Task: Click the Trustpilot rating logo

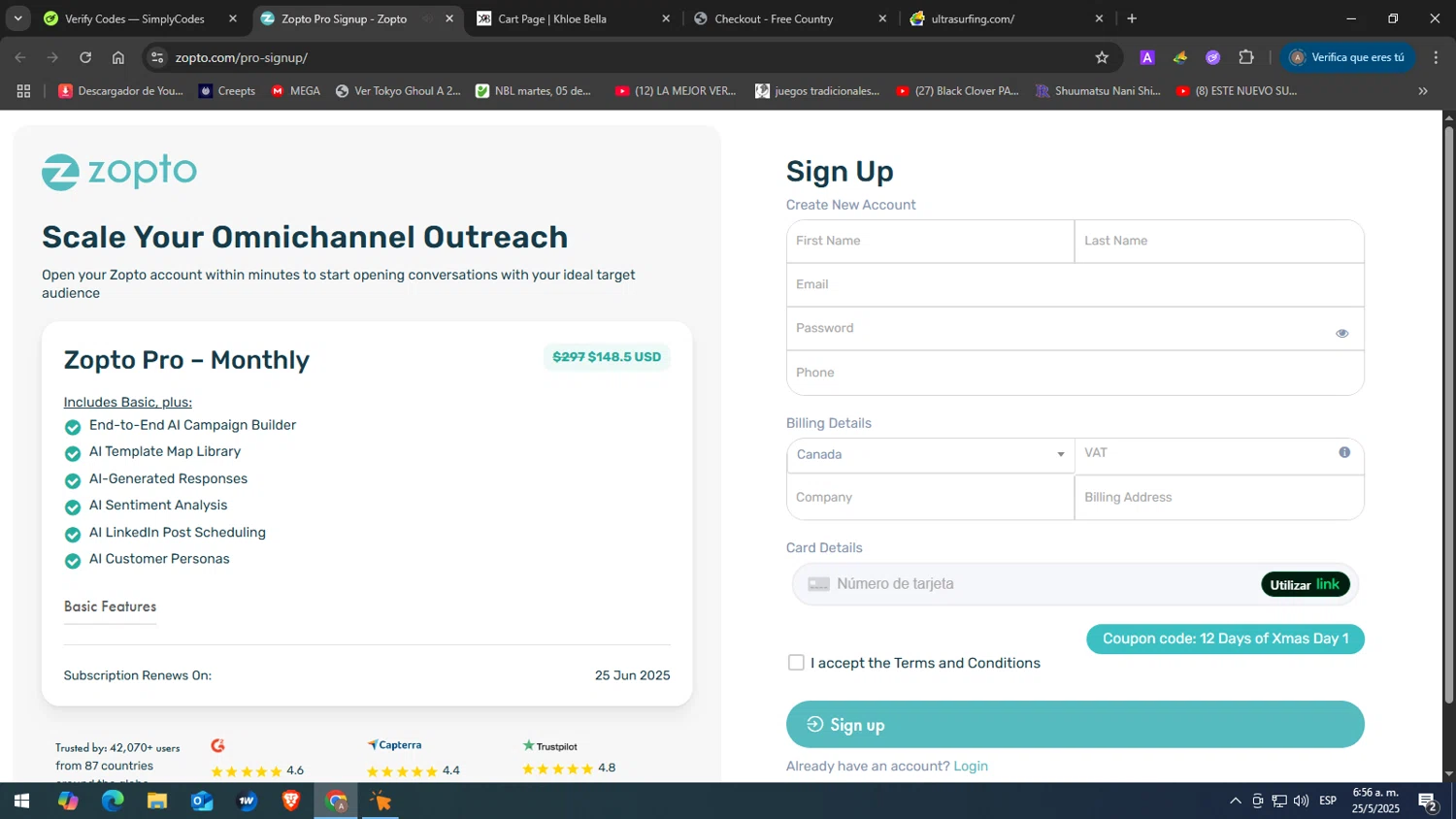Action: pyautogui.click(x=550, y=746)
